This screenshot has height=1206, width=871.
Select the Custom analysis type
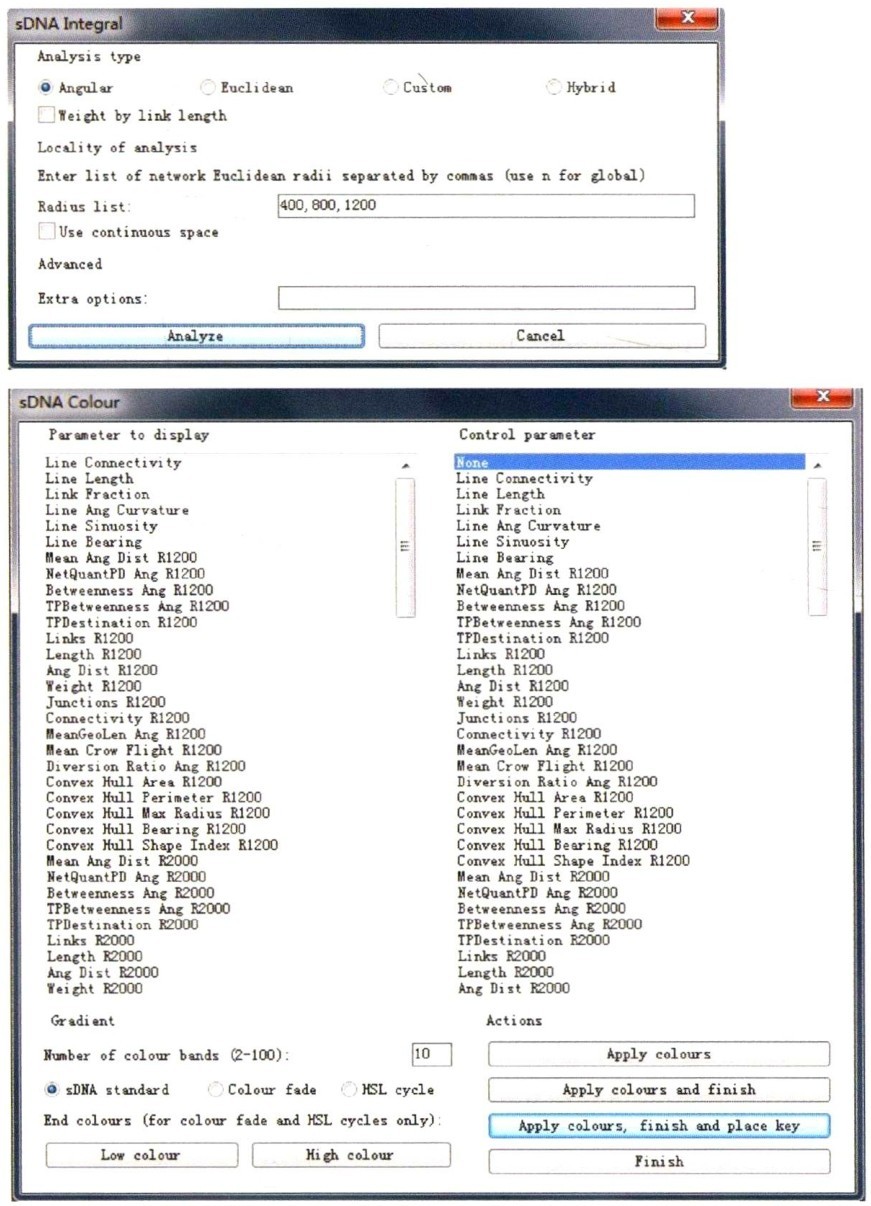click(x=391, y=88)
